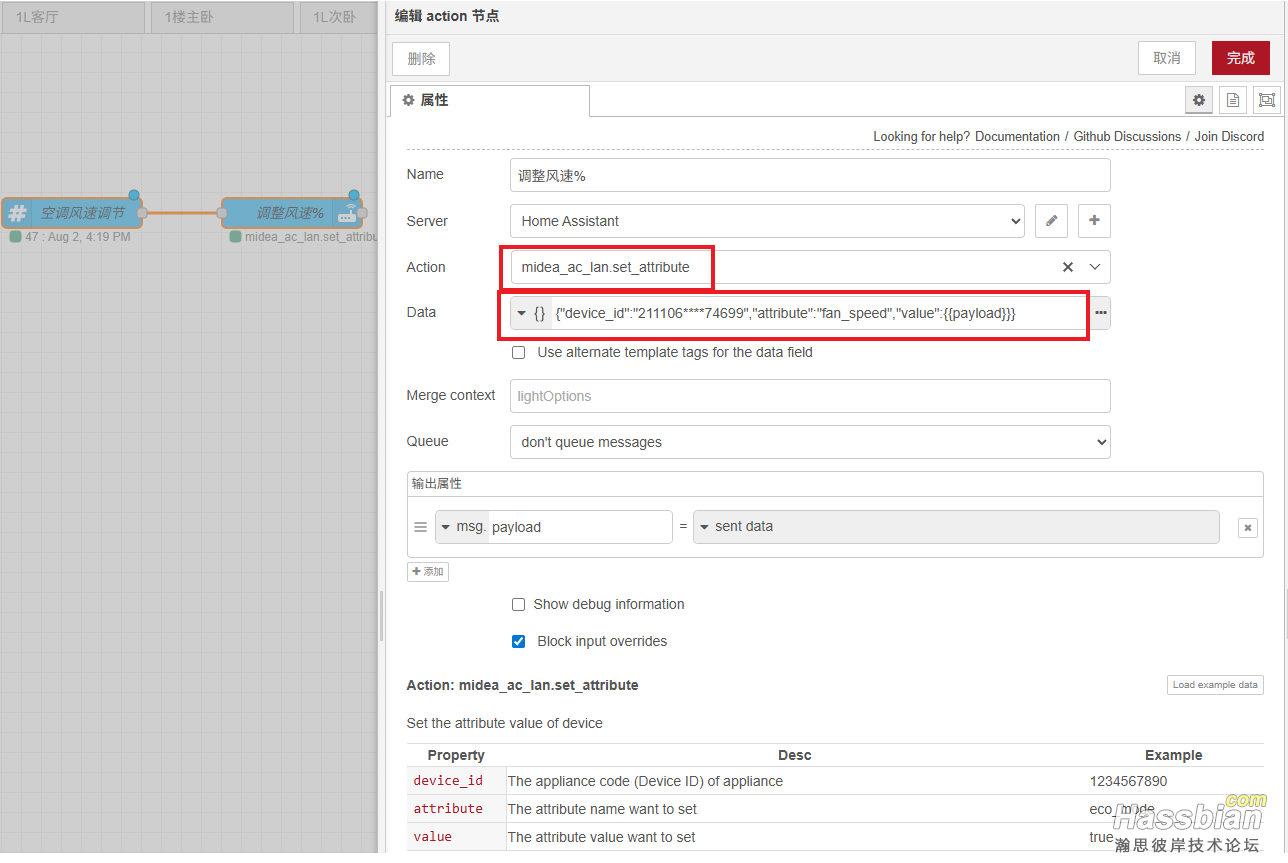Remove the msg.payload output property
1288x863 pixels.
pos(1247,527)
